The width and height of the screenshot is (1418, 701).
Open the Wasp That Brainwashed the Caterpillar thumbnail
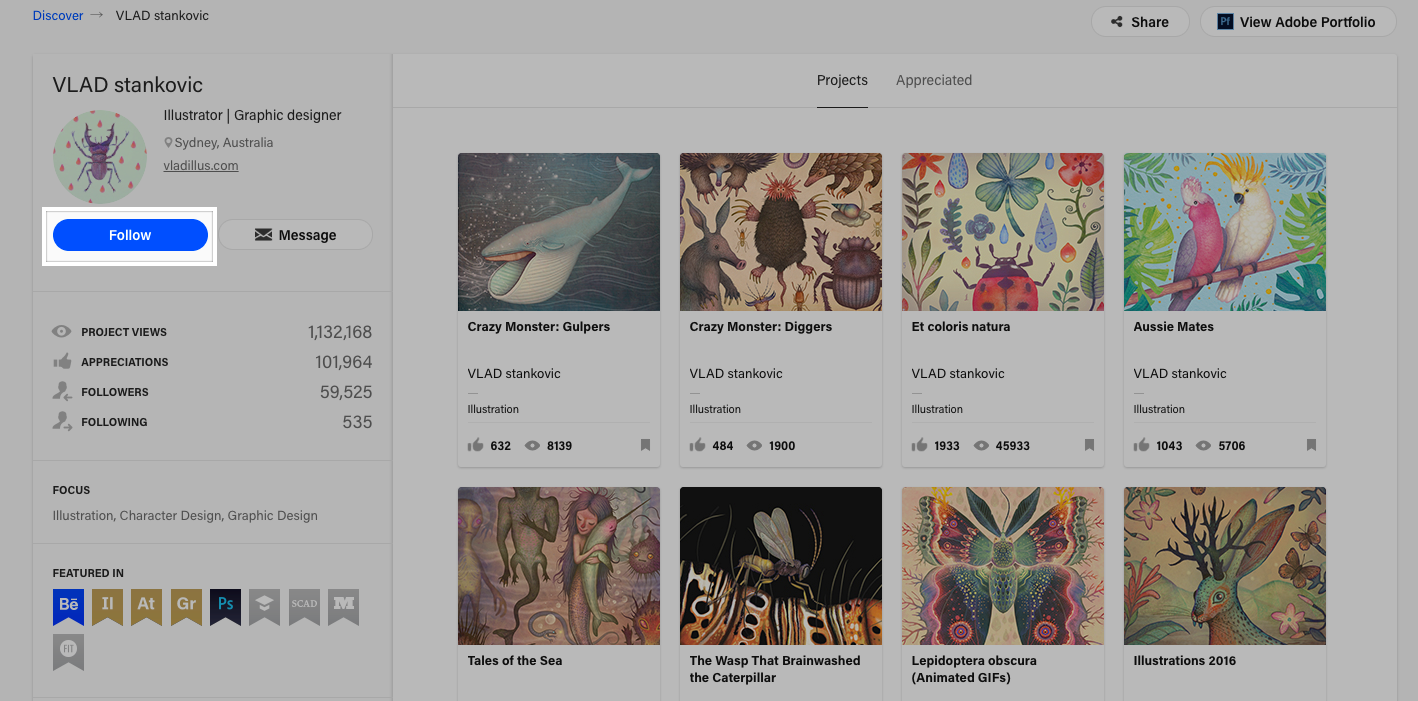pos(781,566)
